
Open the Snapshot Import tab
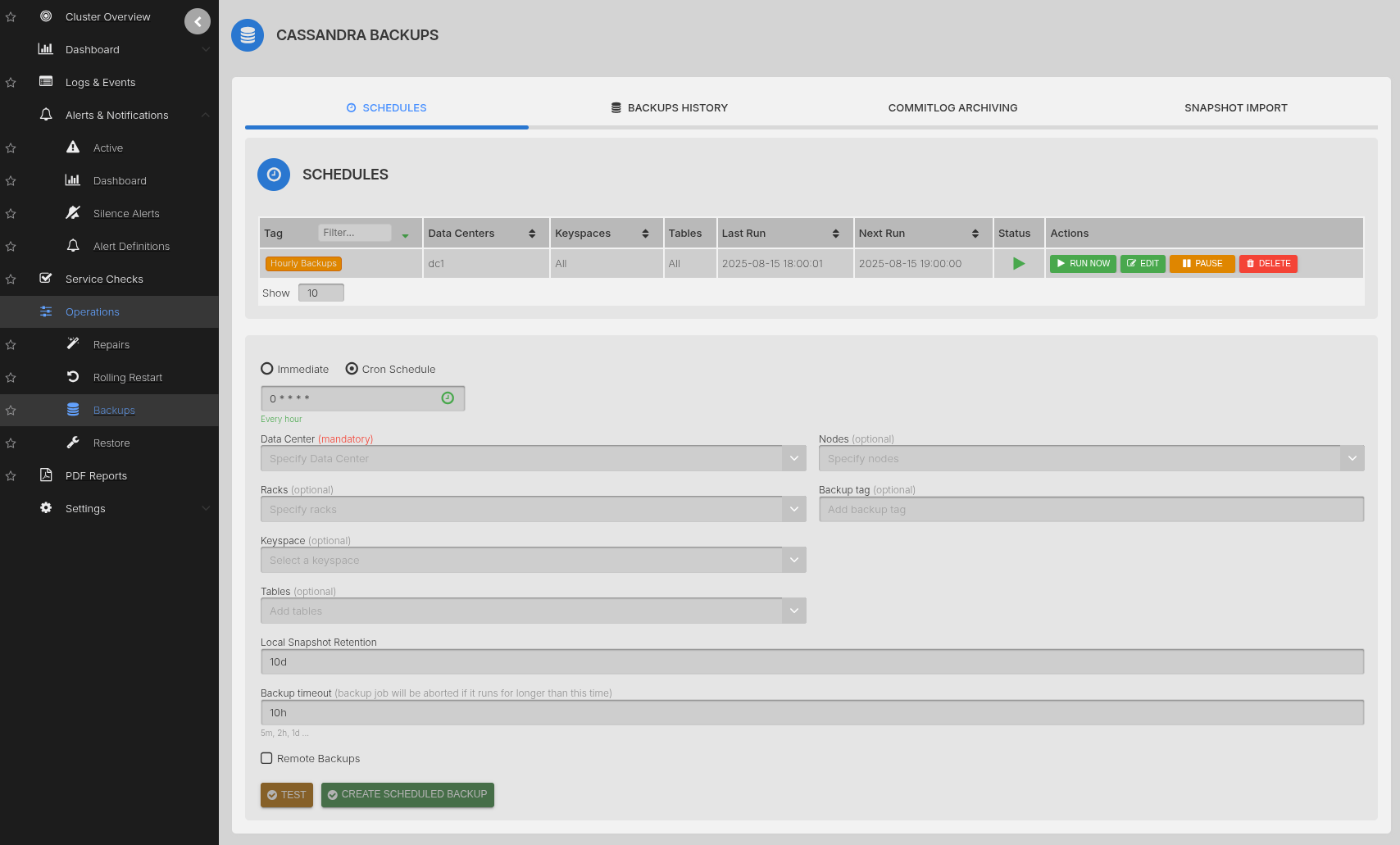(x=1235, y=108)
